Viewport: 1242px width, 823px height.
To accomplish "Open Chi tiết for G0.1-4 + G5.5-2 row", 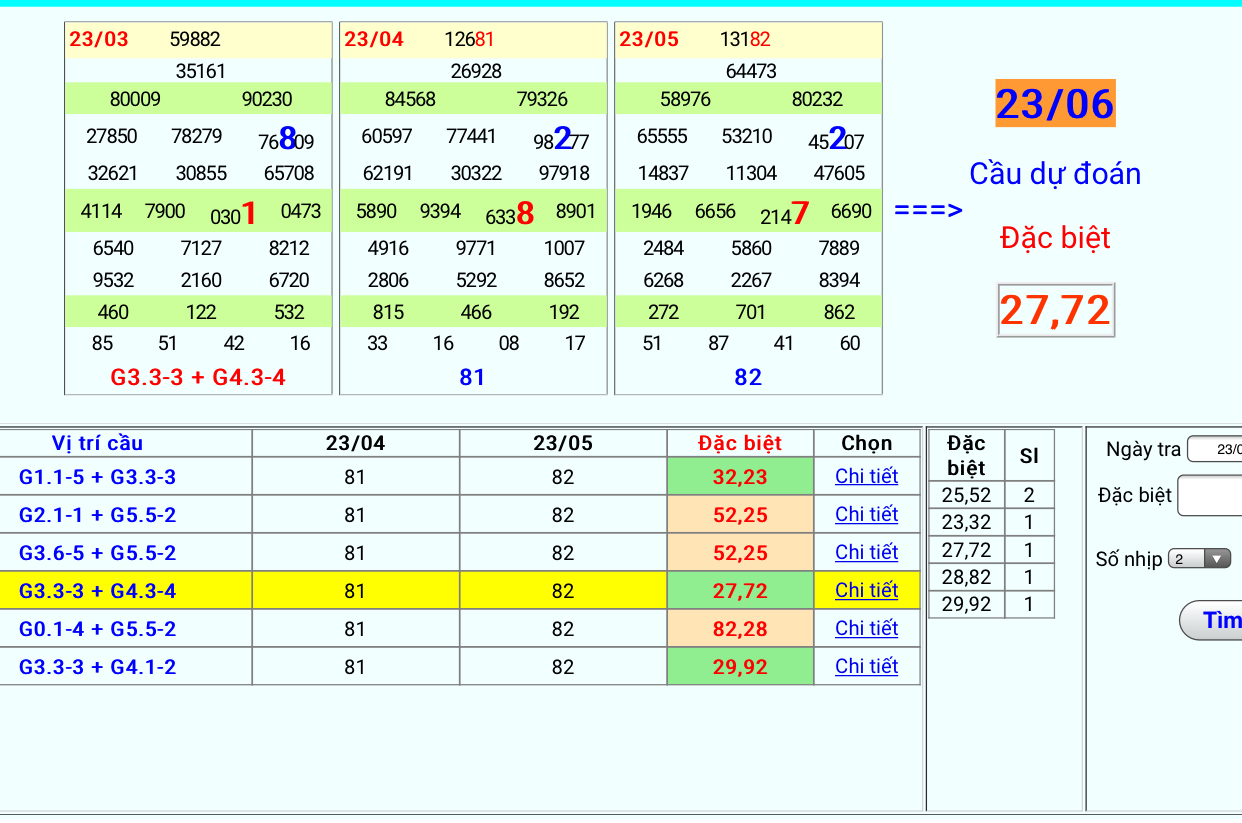I will [866, 629].
